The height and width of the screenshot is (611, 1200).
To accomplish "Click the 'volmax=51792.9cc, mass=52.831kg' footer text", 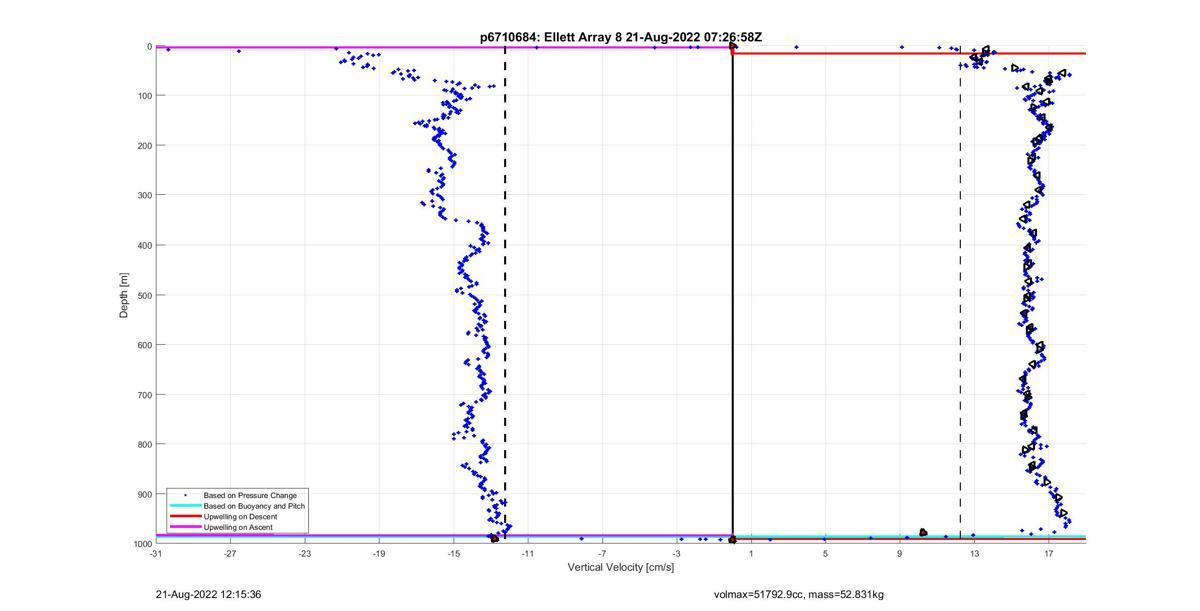I will point(799,594).
